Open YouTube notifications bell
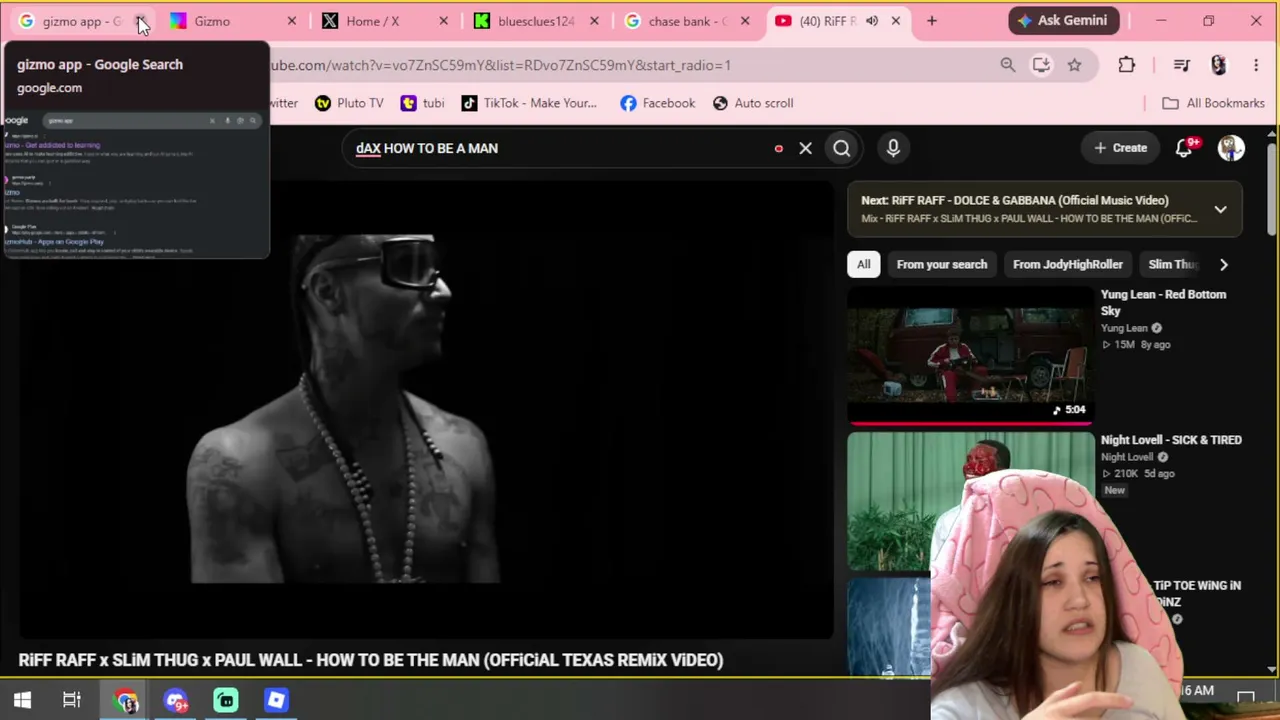The width and height of the screenshot is (1280, 720). pyautogui.click(x=1184, y=148)
